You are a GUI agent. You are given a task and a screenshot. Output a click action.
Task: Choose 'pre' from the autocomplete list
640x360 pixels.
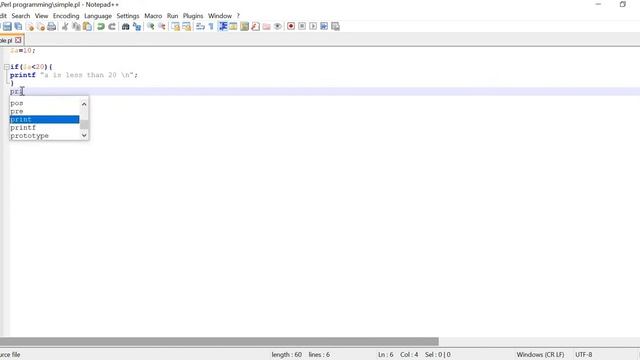click(44, 111)
